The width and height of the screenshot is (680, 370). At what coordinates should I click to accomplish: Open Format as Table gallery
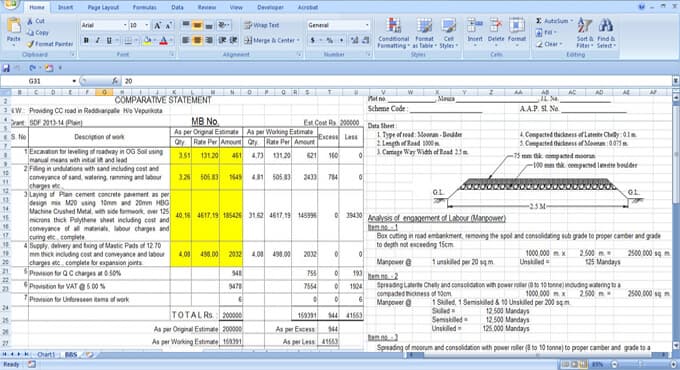click(424, 33)
